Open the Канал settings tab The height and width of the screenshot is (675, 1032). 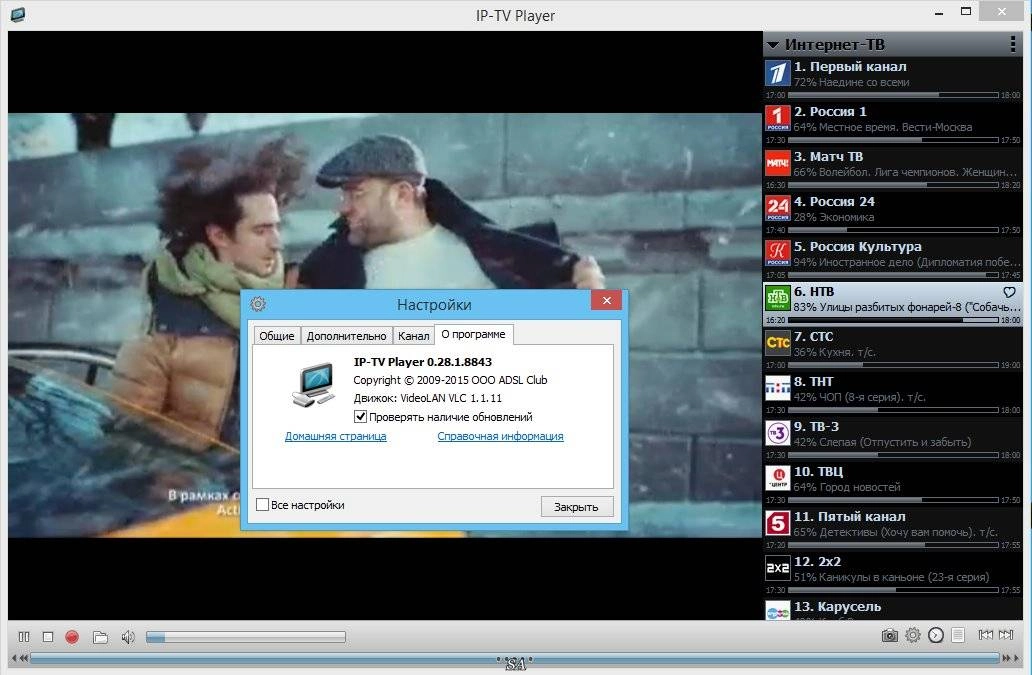click(x=413, y=336)
